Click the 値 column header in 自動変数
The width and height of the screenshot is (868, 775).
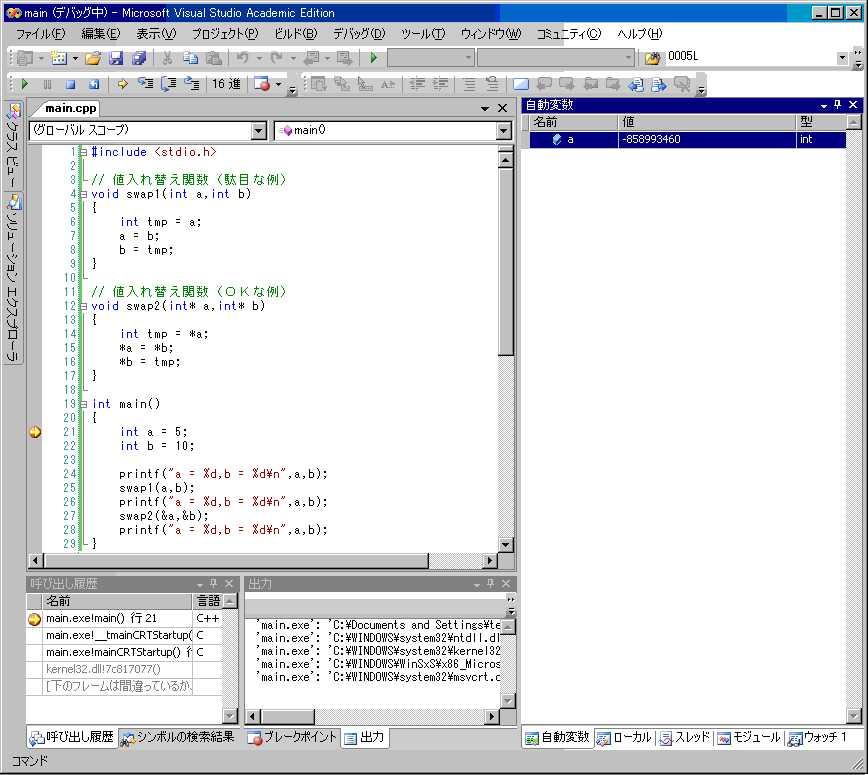coord(707,122)
